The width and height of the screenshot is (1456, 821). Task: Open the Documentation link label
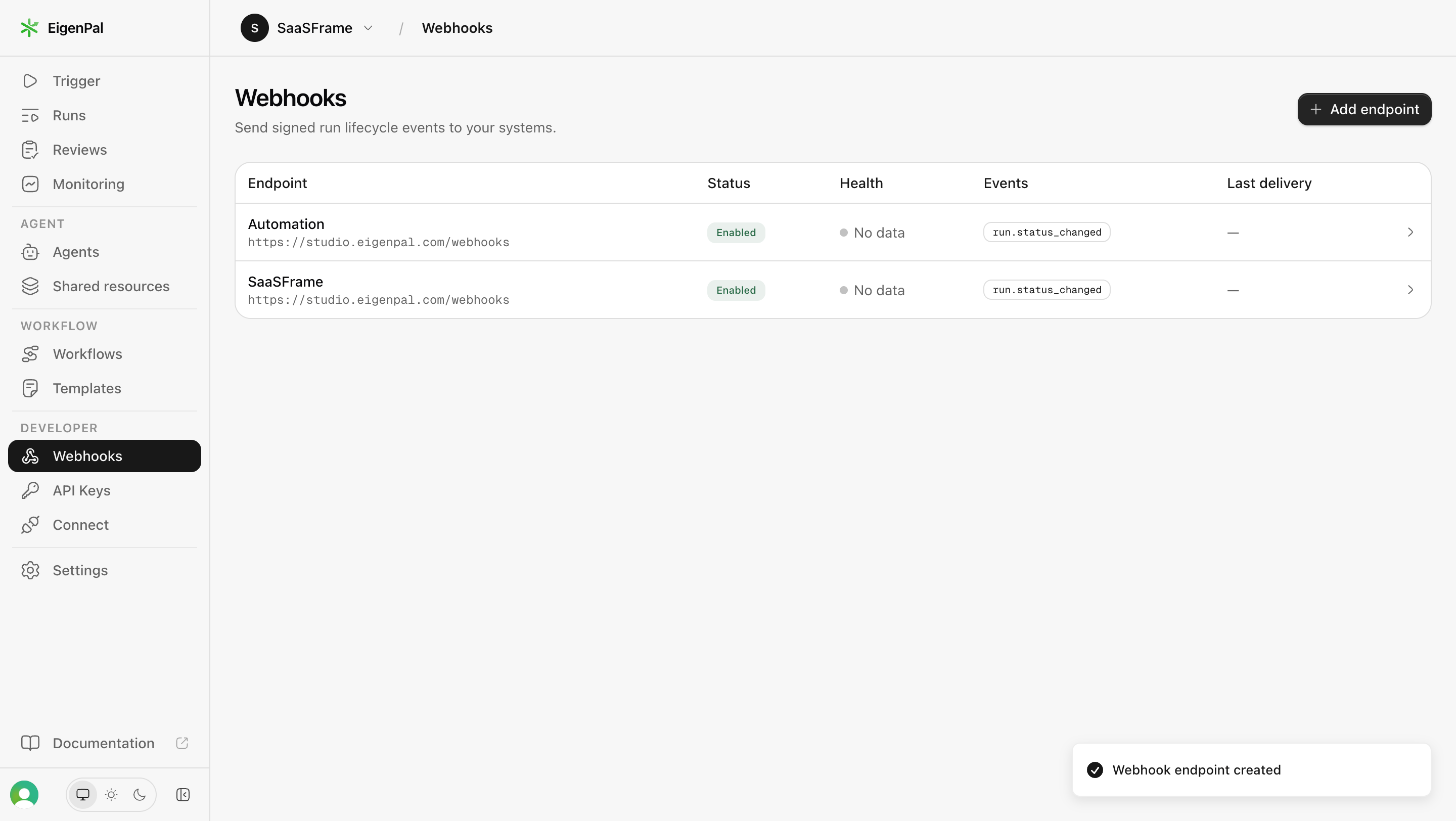point(104,743)
